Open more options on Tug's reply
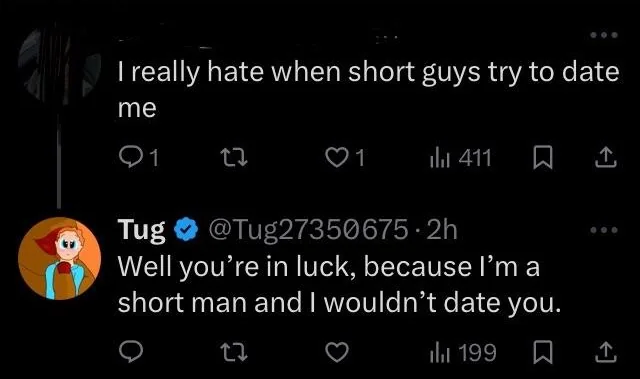The image size is (640, 379). click(604, 230)
